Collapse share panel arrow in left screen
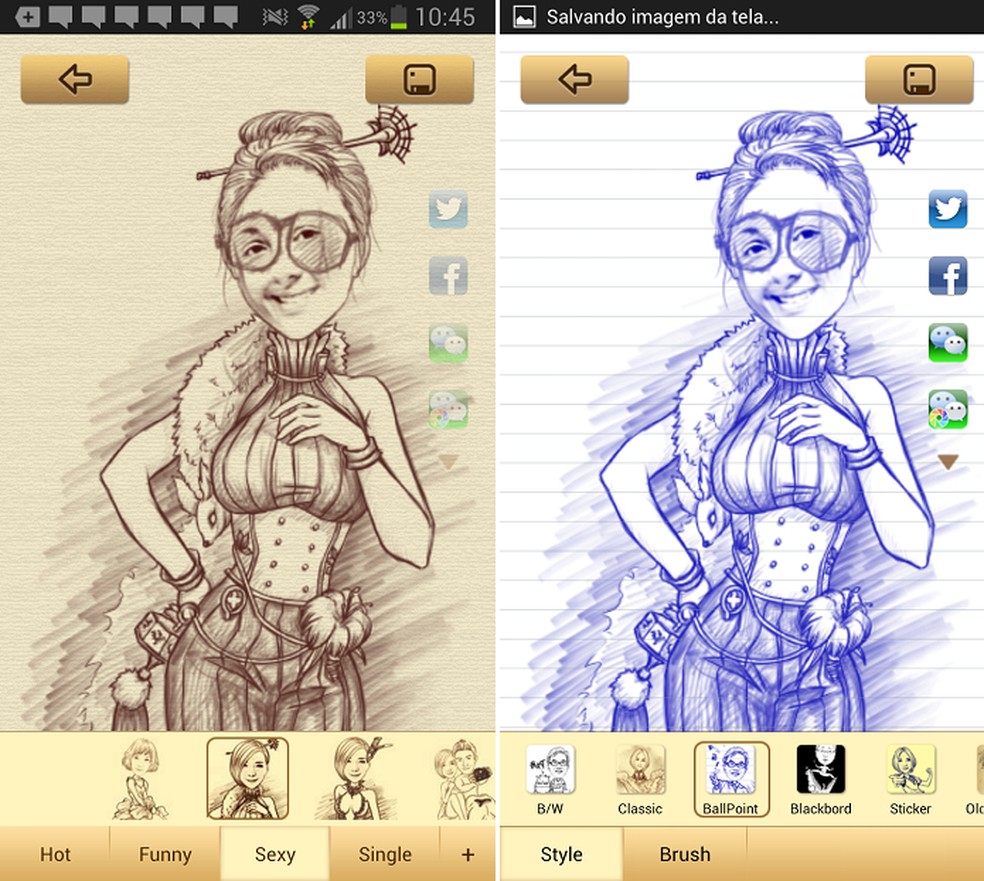This screenshot has height=881, width=984. (x=447, y=462)
